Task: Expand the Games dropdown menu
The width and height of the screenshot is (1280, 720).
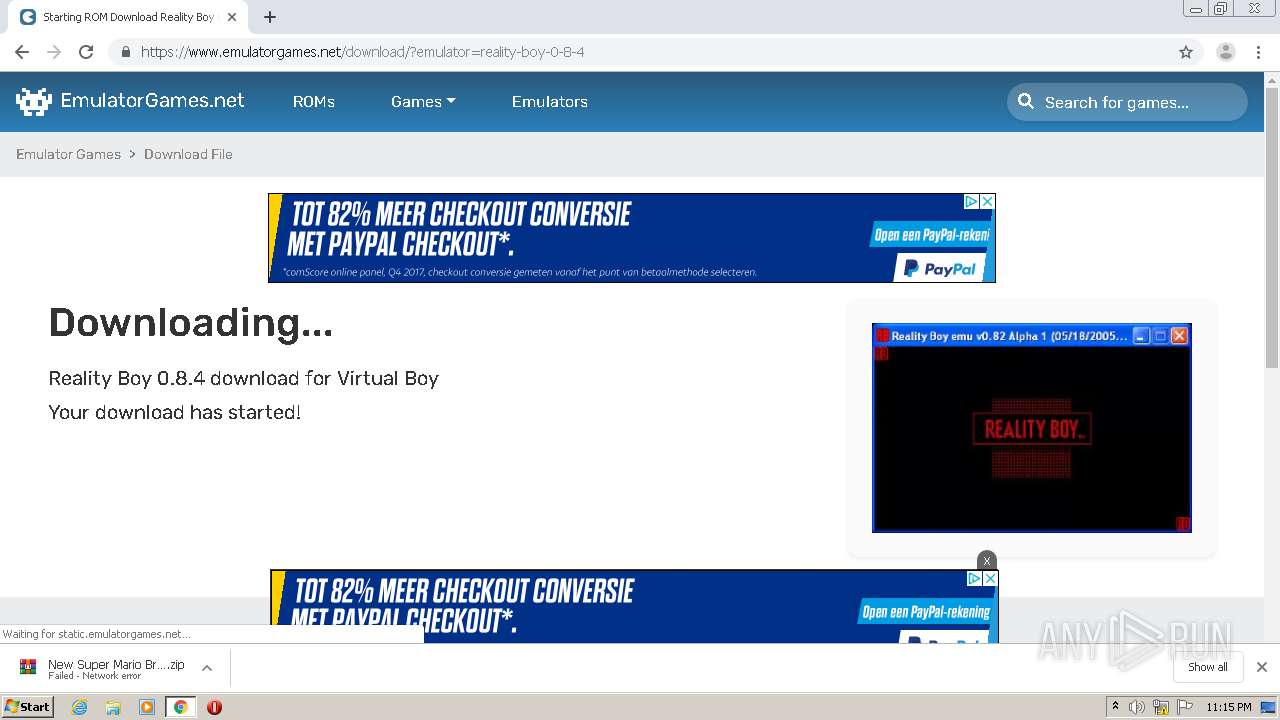Action: [x=423, y=102]
